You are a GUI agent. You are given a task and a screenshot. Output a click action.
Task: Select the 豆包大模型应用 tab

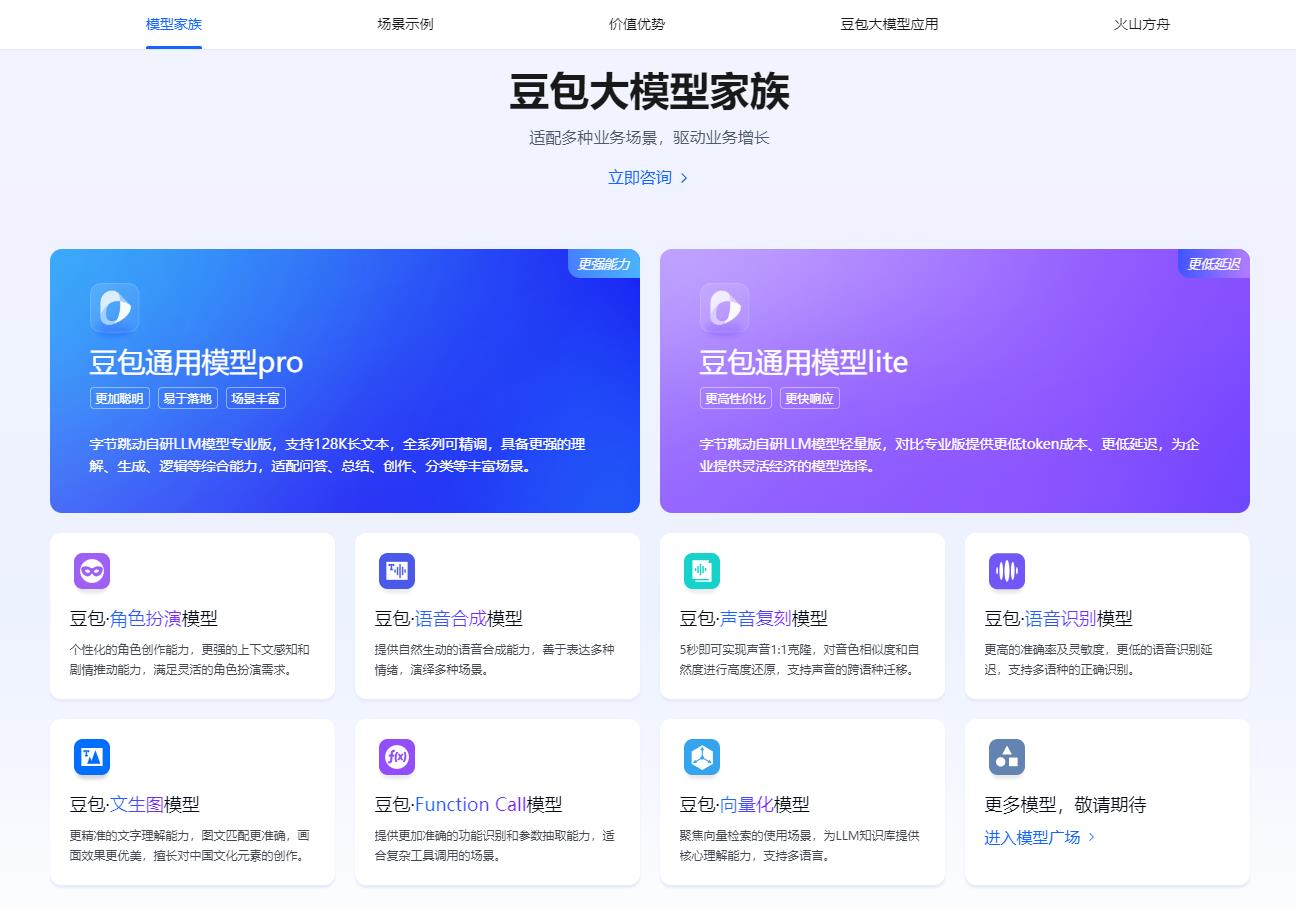(889, 24)
